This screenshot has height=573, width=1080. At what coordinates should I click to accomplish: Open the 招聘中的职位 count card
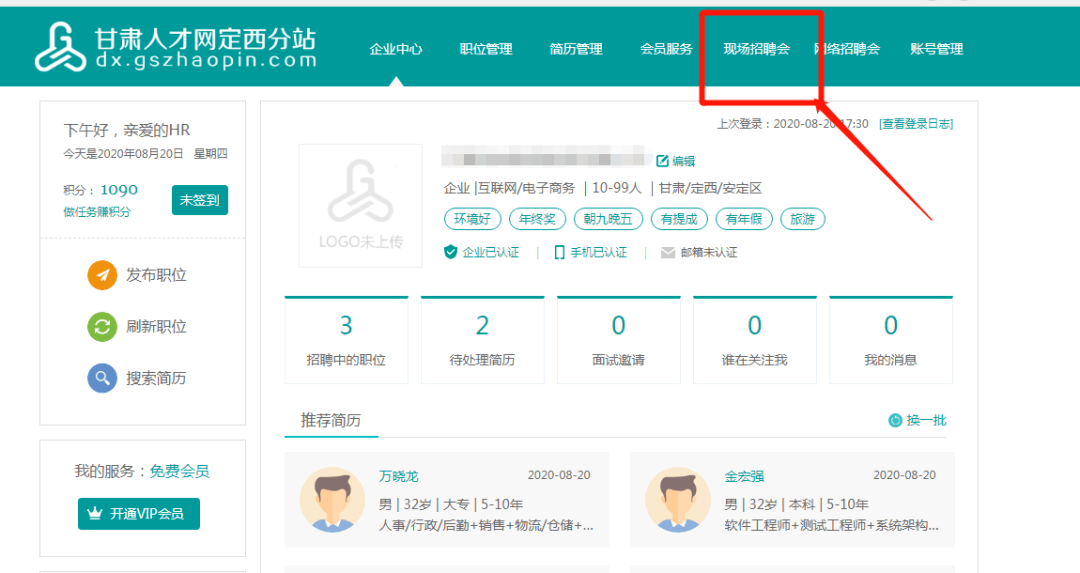tap(346, 340)
